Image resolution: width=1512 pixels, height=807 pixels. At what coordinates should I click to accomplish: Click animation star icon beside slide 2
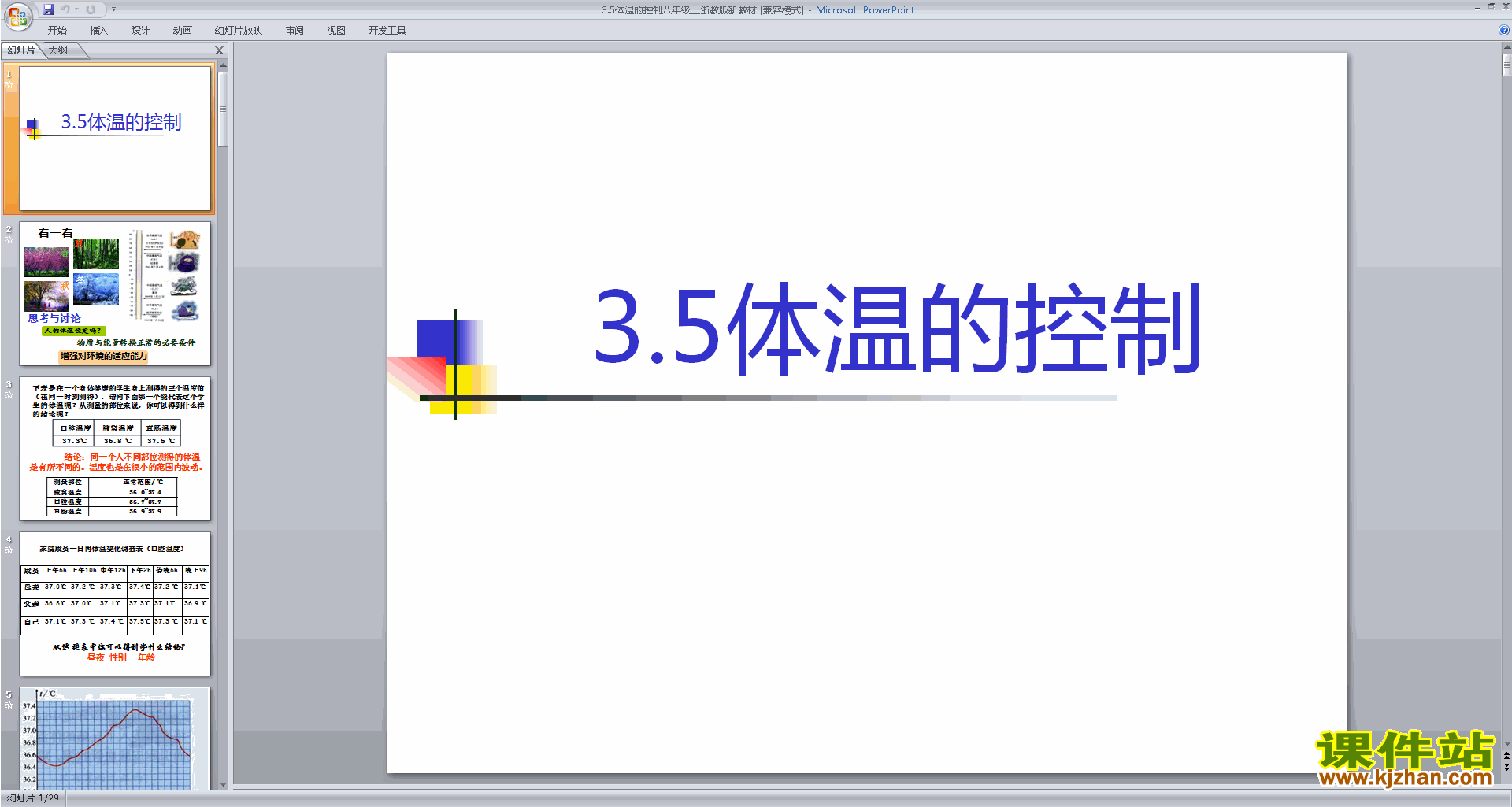(x=9, y=240)
